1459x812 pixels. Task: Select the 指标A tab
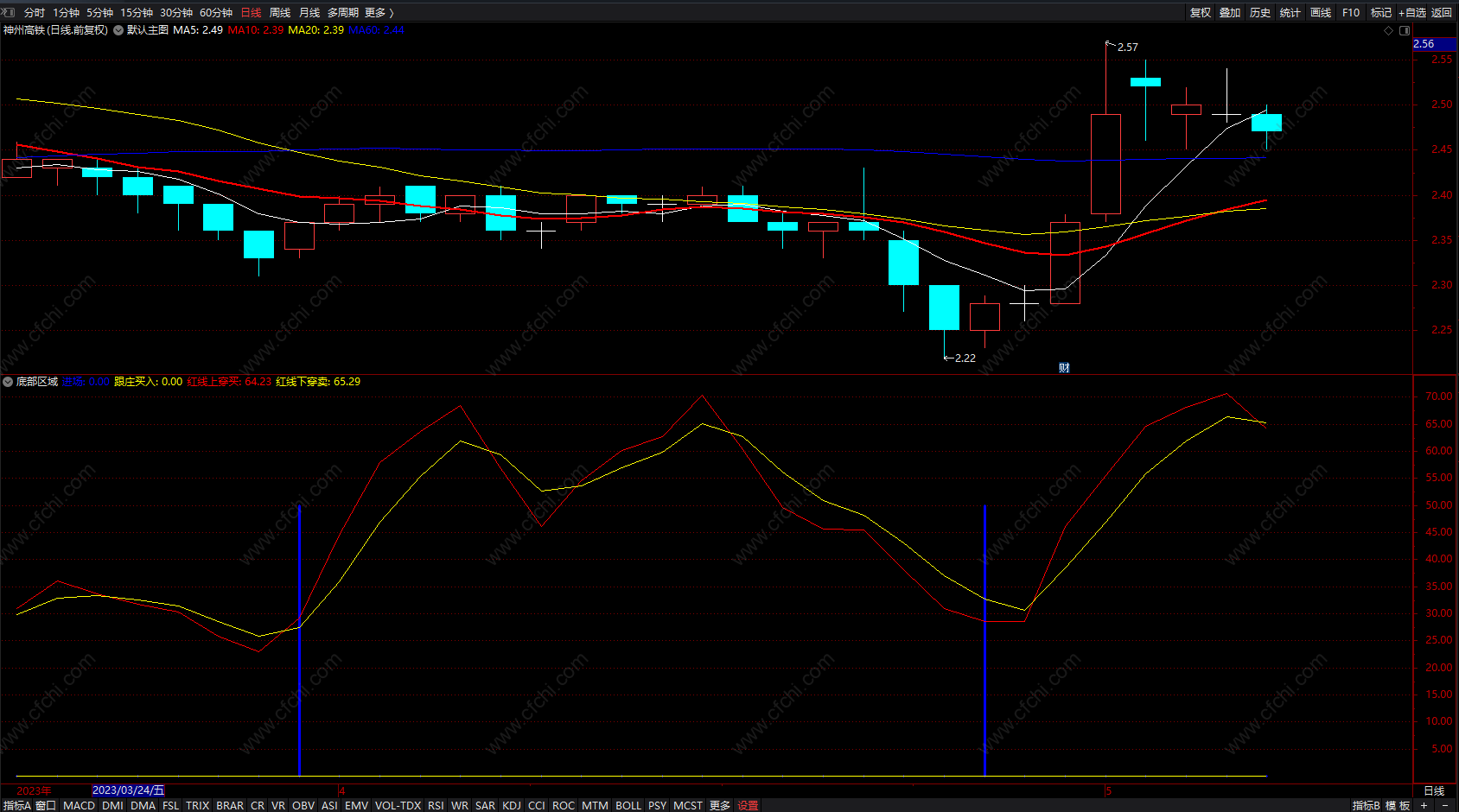click(x=16, y=805)
